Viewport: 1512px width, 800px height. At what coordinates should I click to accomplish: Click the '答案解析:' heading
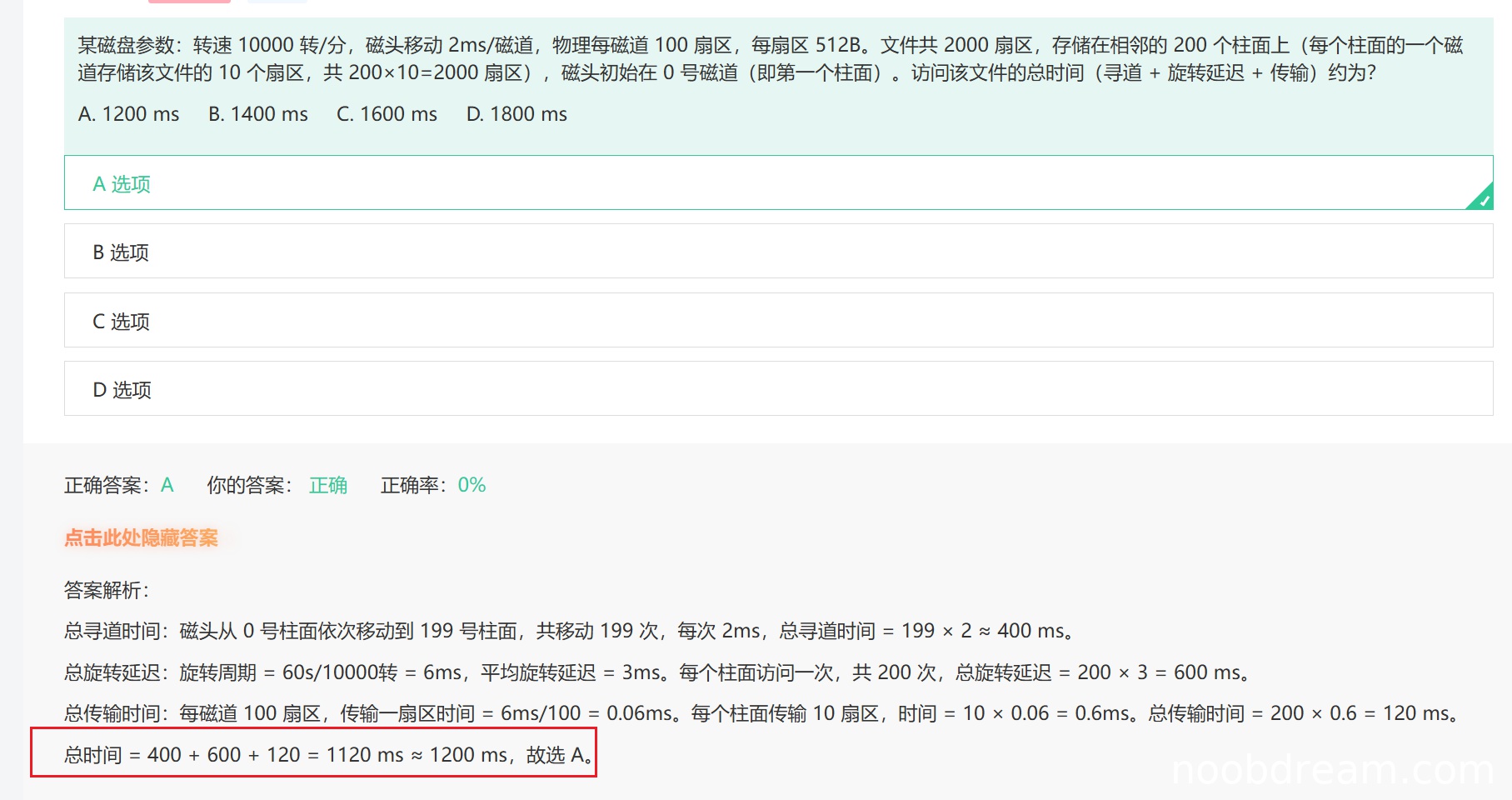107,590
